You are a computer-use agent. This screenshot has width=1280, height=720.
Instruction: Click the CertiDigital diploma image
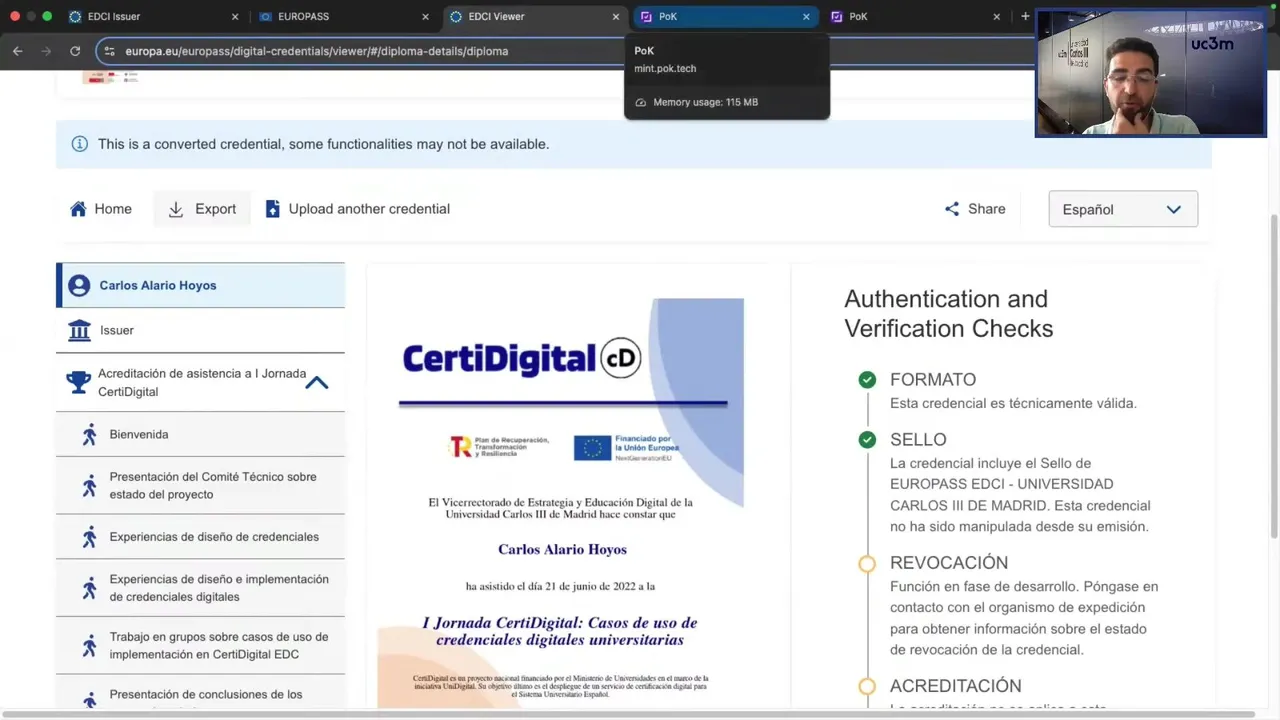coord(560,503)
